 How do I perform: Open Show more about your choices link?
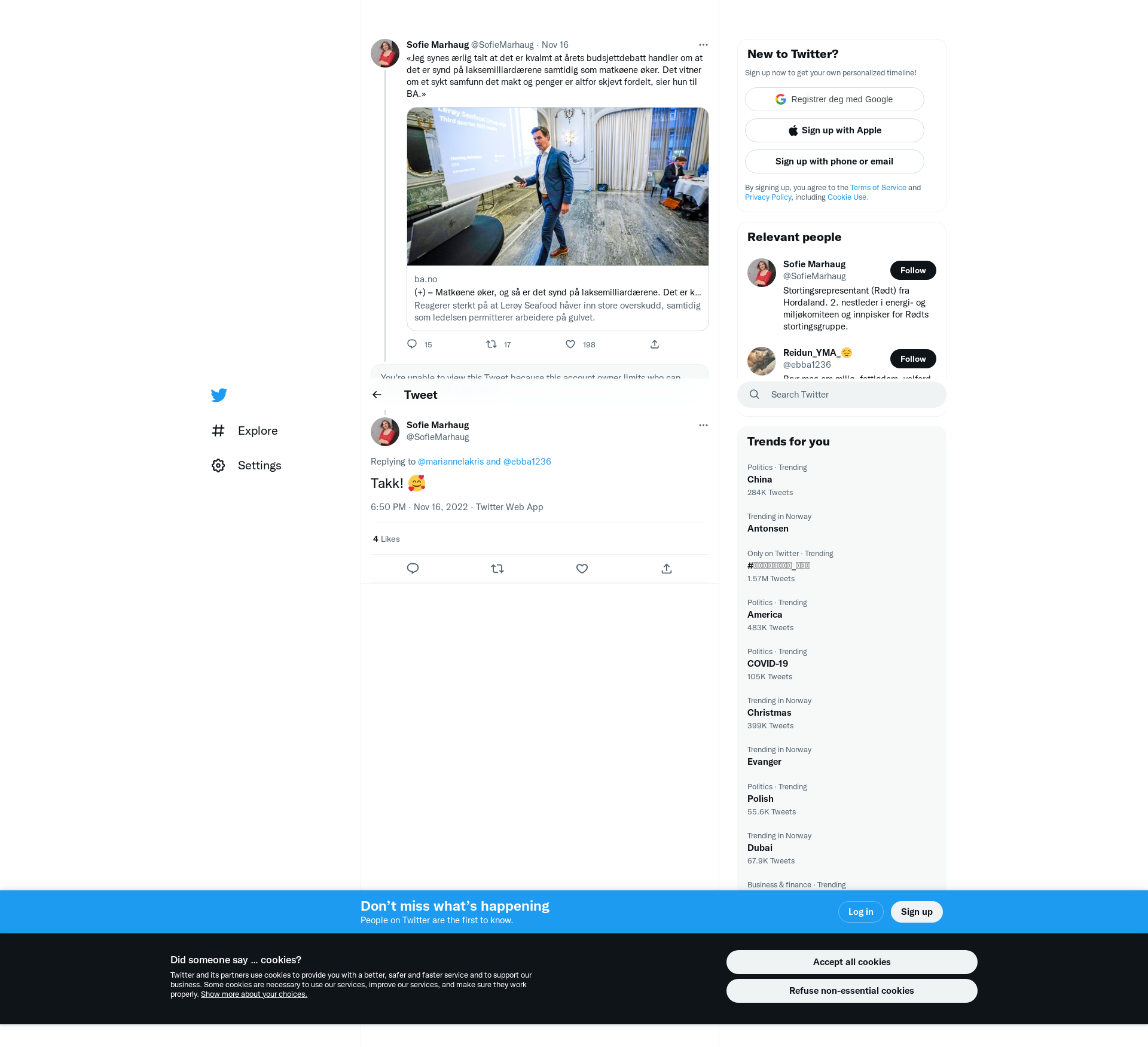point(254,994)
